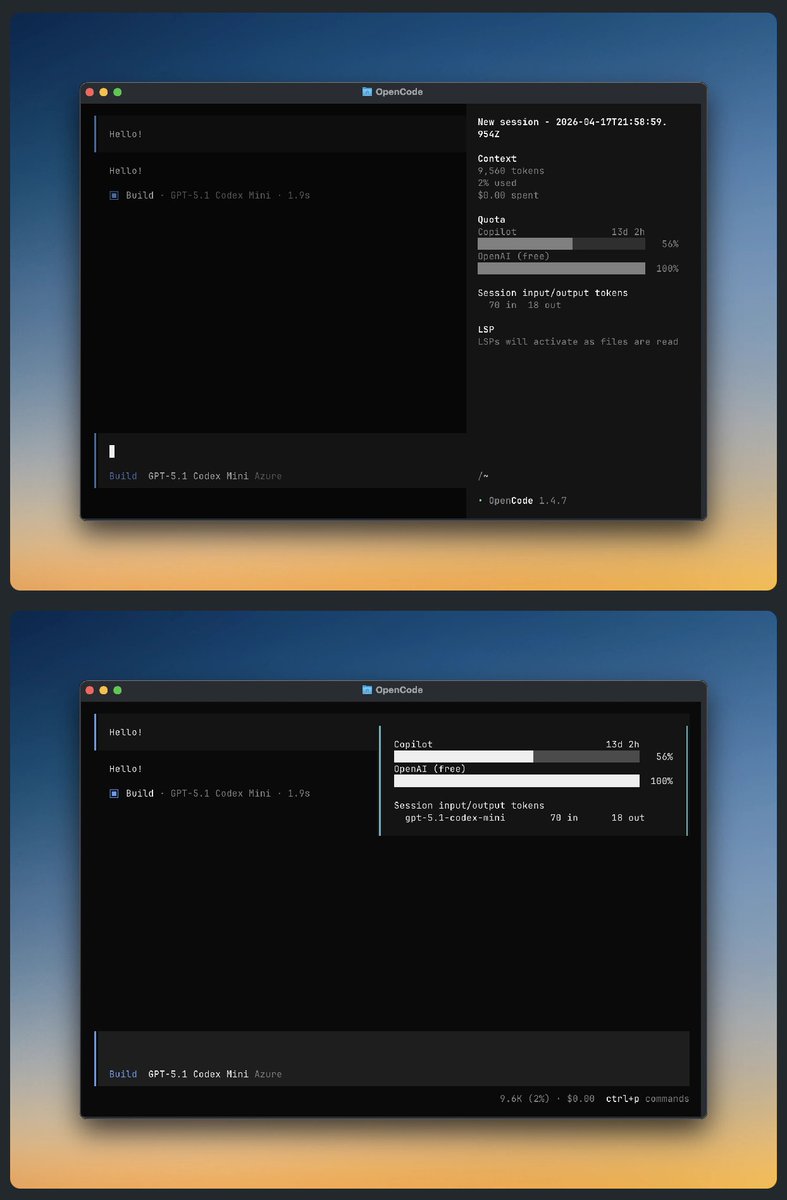
Task: Click 13d 2h reset time in bottom popup
Action: pos(622,745)
